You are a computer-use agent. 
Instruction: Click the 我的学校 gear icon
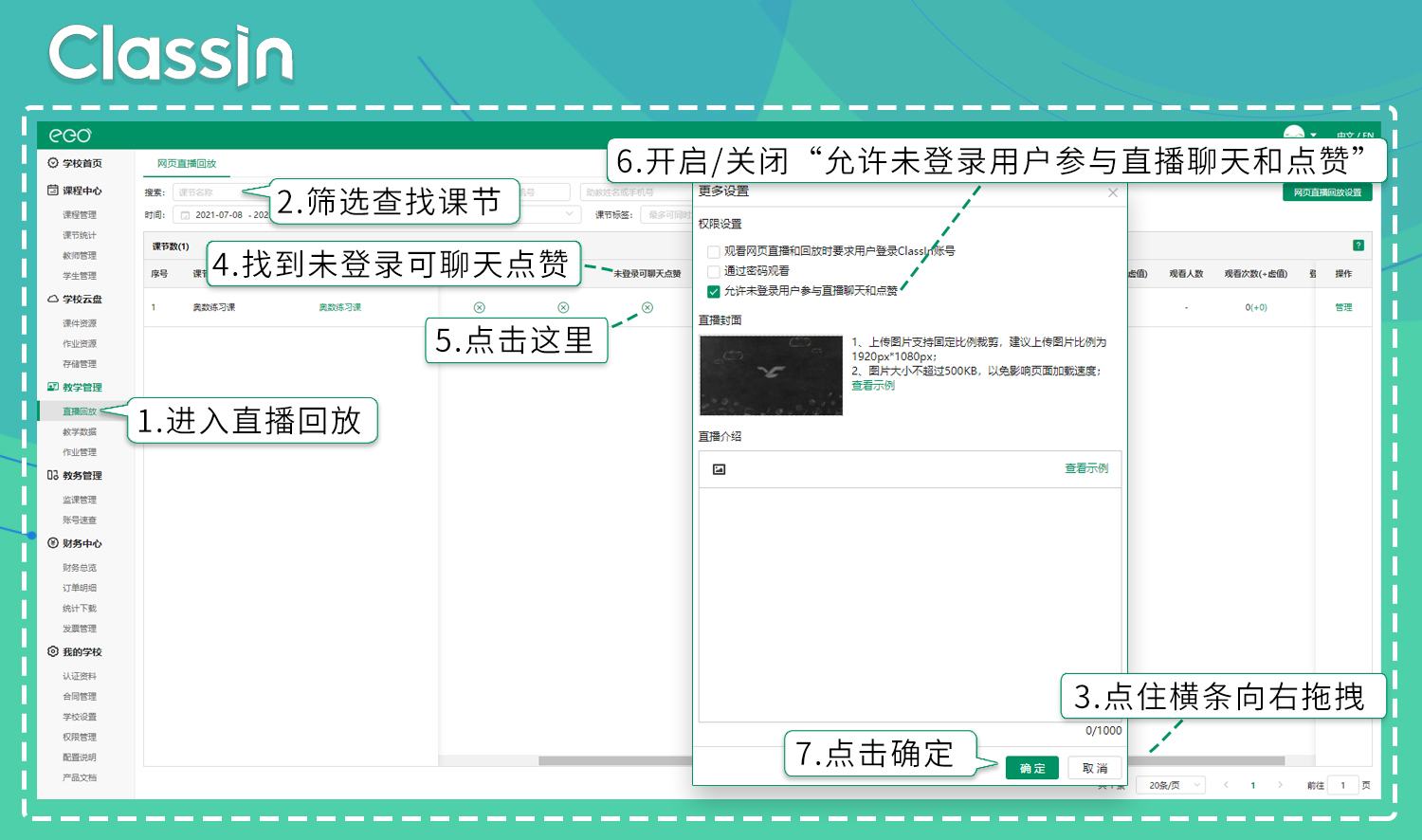[x=53, y=651]
